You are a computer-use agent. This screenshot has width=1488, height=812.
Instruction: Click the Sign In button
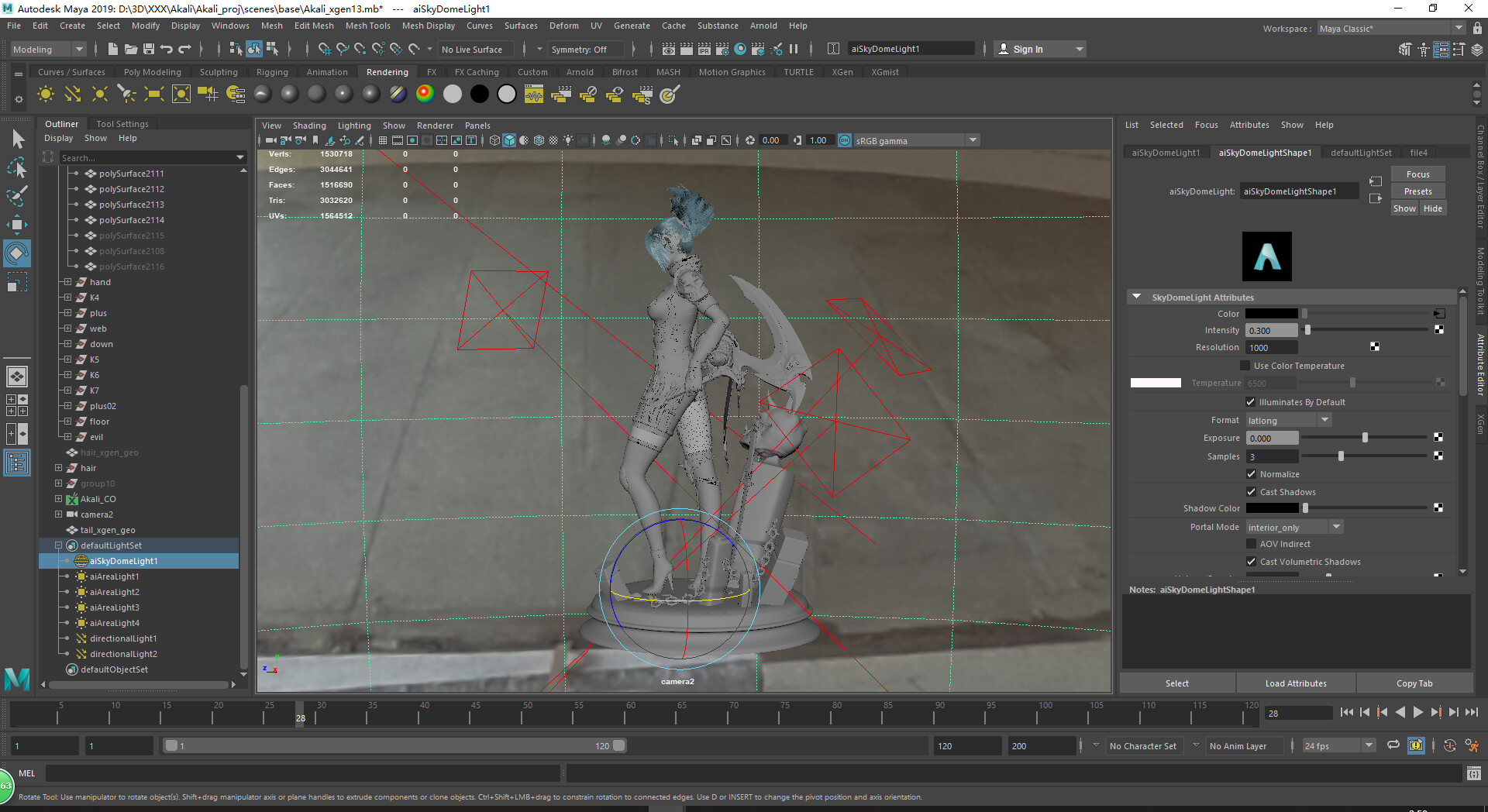(x=1039, y=49)
